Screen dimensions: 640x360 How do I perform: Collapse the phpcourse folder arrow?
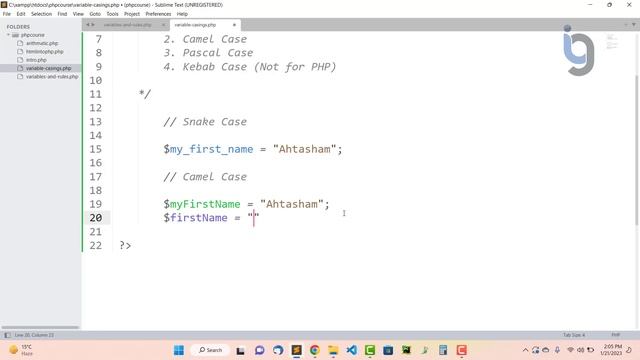[8, 35]
